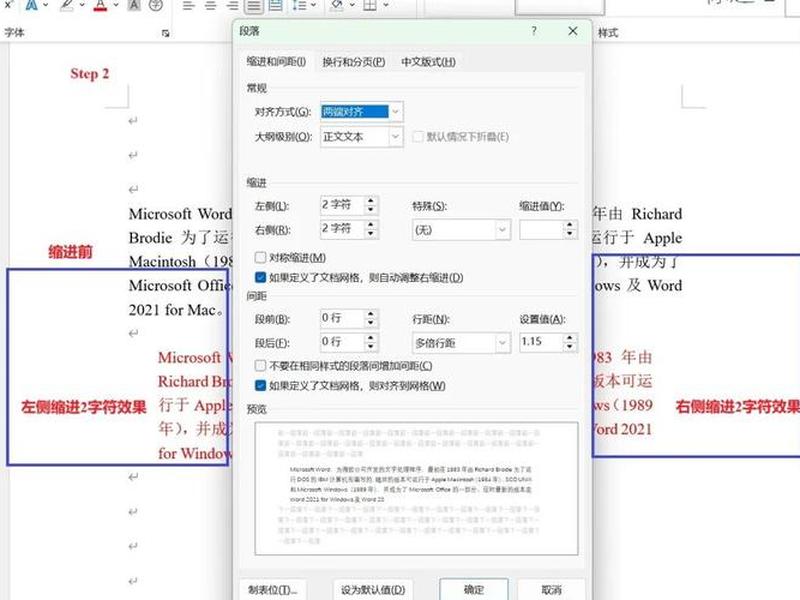The width and height of the screenshot is (800, 600).
Task: Open the font color dropdown arrow
Action: (115, 5)
